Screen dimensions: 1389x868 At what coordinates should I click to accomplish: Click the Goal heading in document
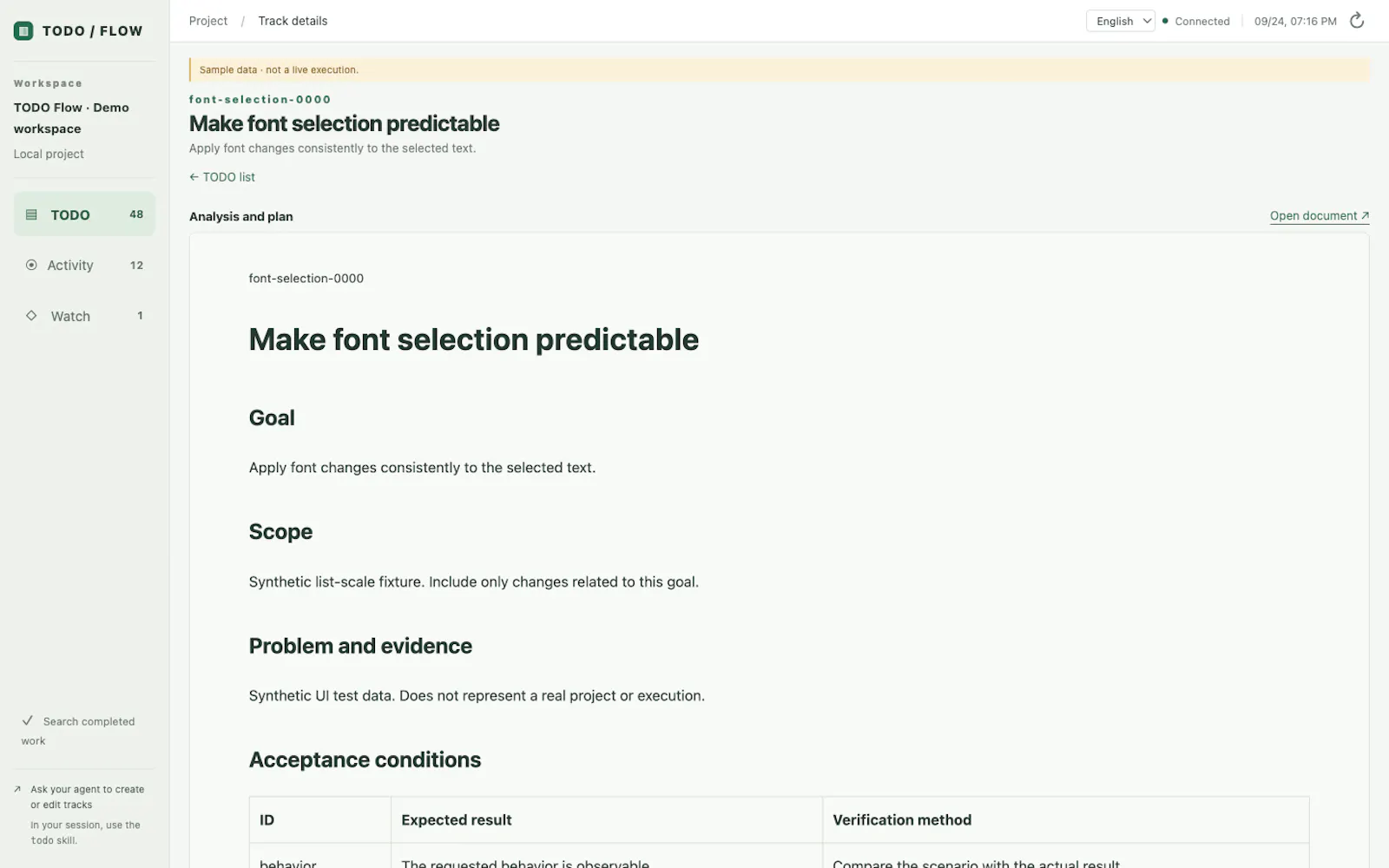point(272,418)
